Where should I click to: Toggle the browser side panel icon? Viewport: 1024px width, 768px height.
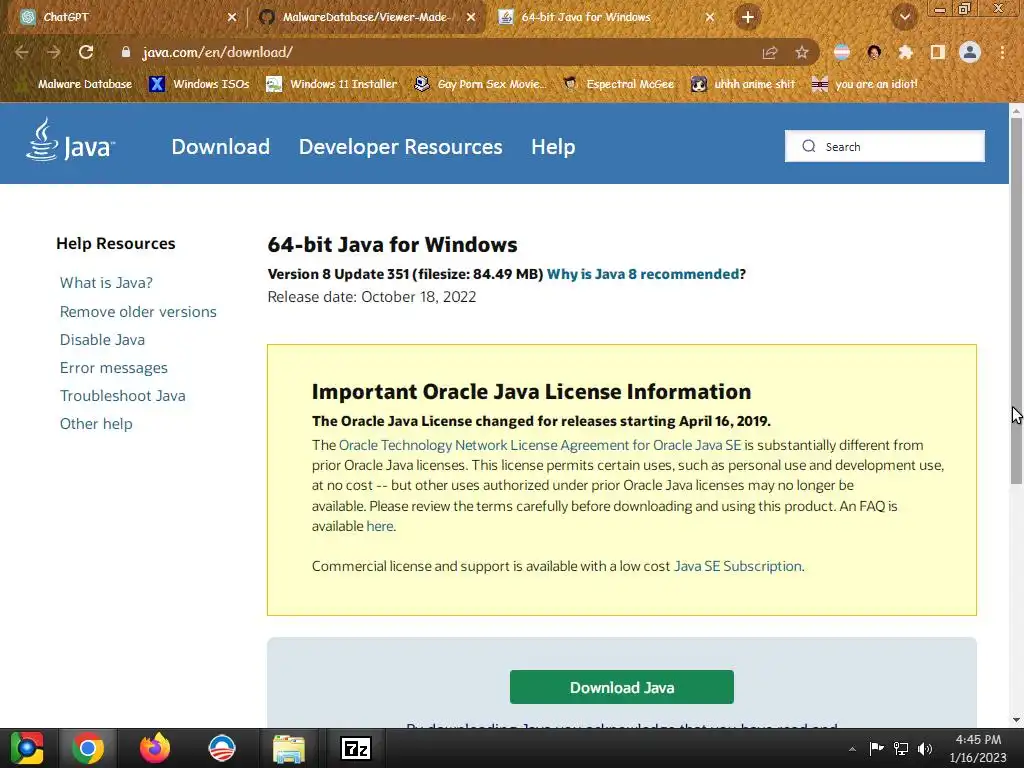pos(937,52)
